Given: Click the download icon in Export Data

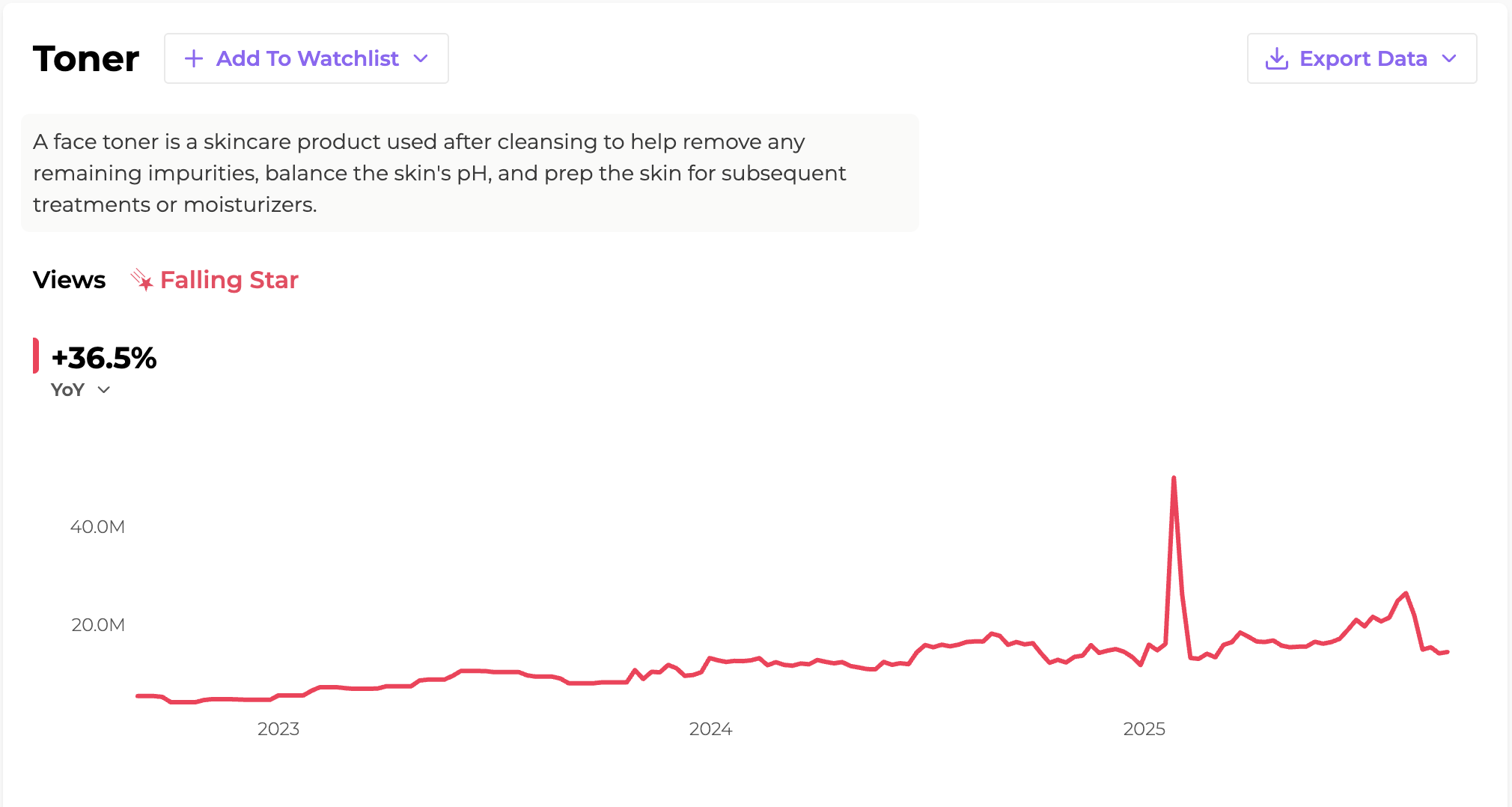Looking at the screenshot, I should [1276, 58].
